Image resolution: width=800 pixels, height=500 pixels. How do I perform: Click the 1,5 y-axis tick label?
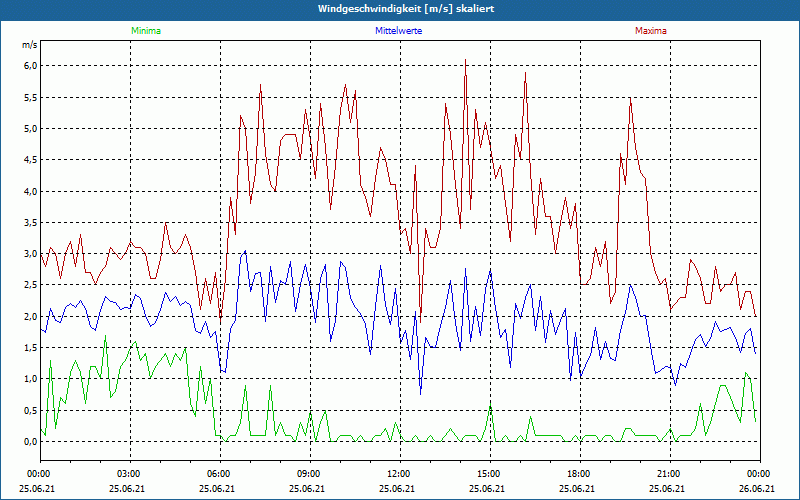[29, 348]
